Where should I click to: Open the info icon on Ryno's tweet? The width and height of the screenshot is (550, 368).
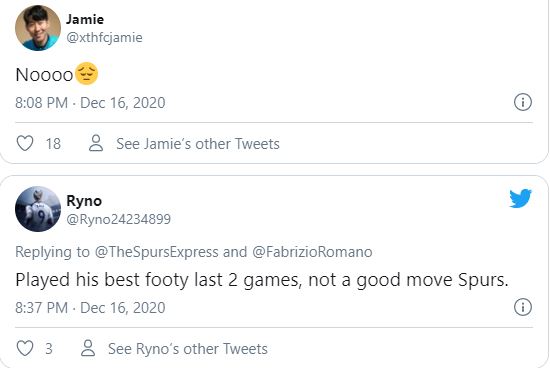point(523,307)
